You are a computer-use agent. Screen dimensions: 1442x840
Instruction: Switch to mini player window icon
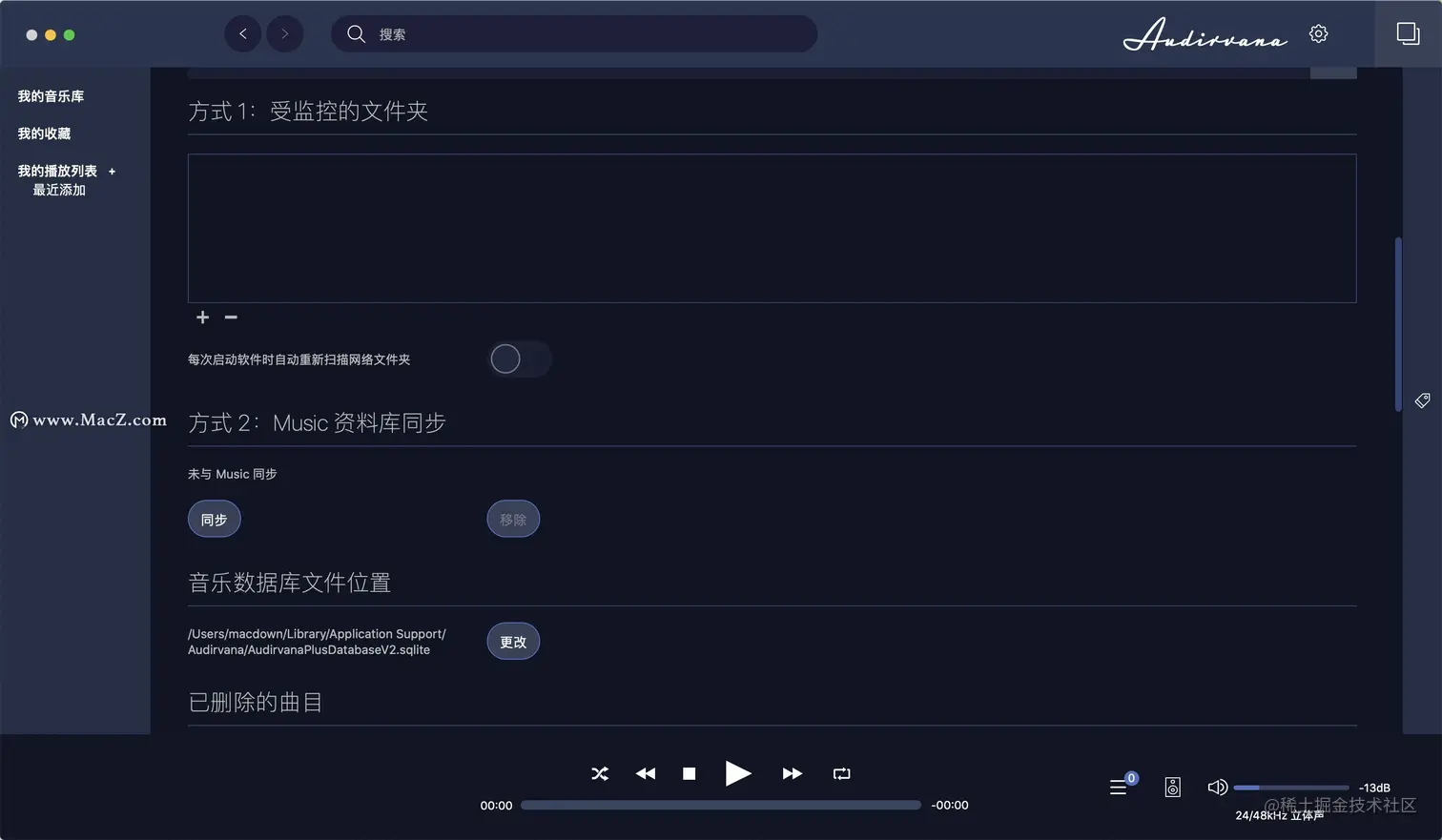[1408, 33]
